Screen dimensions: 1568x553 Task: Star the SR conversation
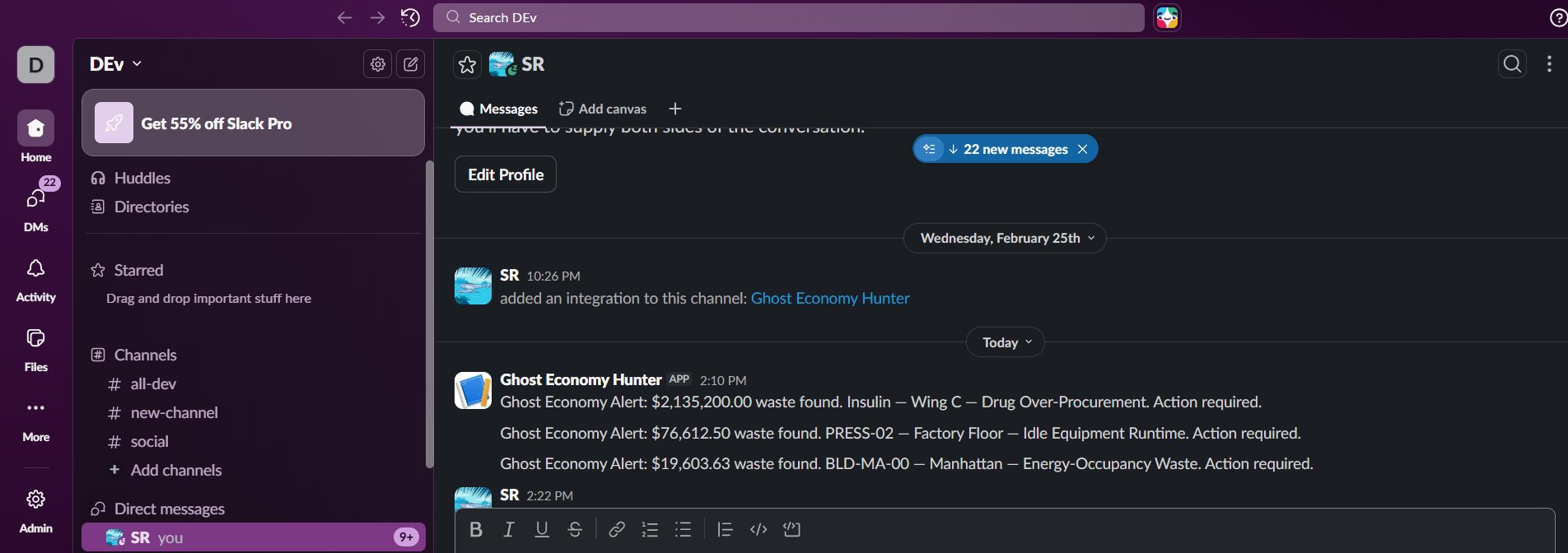click(467, 64)
